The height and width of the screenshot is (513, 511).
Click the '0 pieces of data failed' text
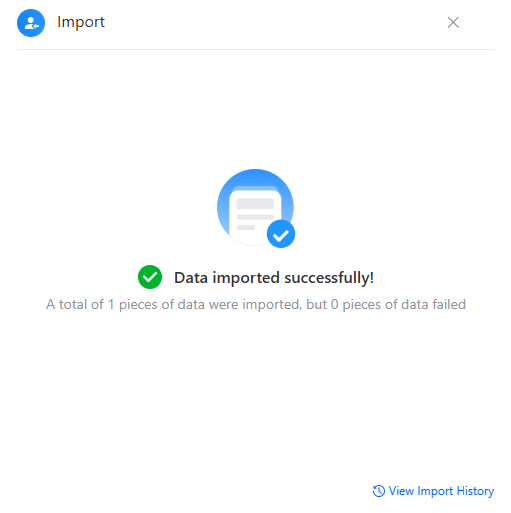pyautogui.click(x=398, y=304)
